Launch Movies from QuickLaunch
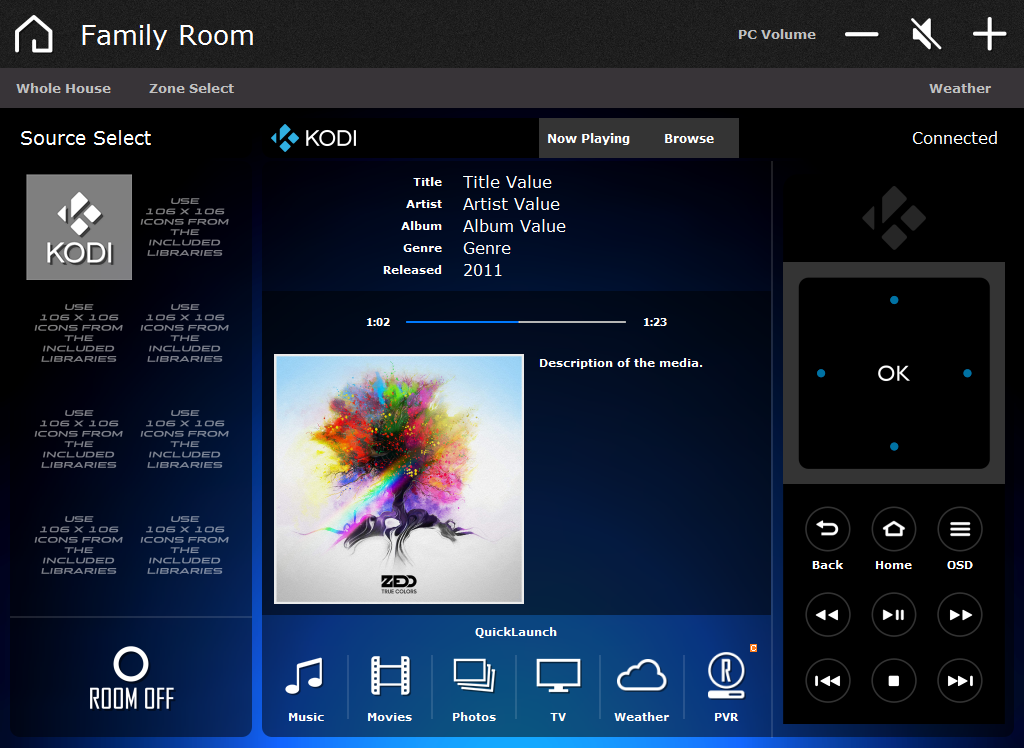 (x=390, y=689)
